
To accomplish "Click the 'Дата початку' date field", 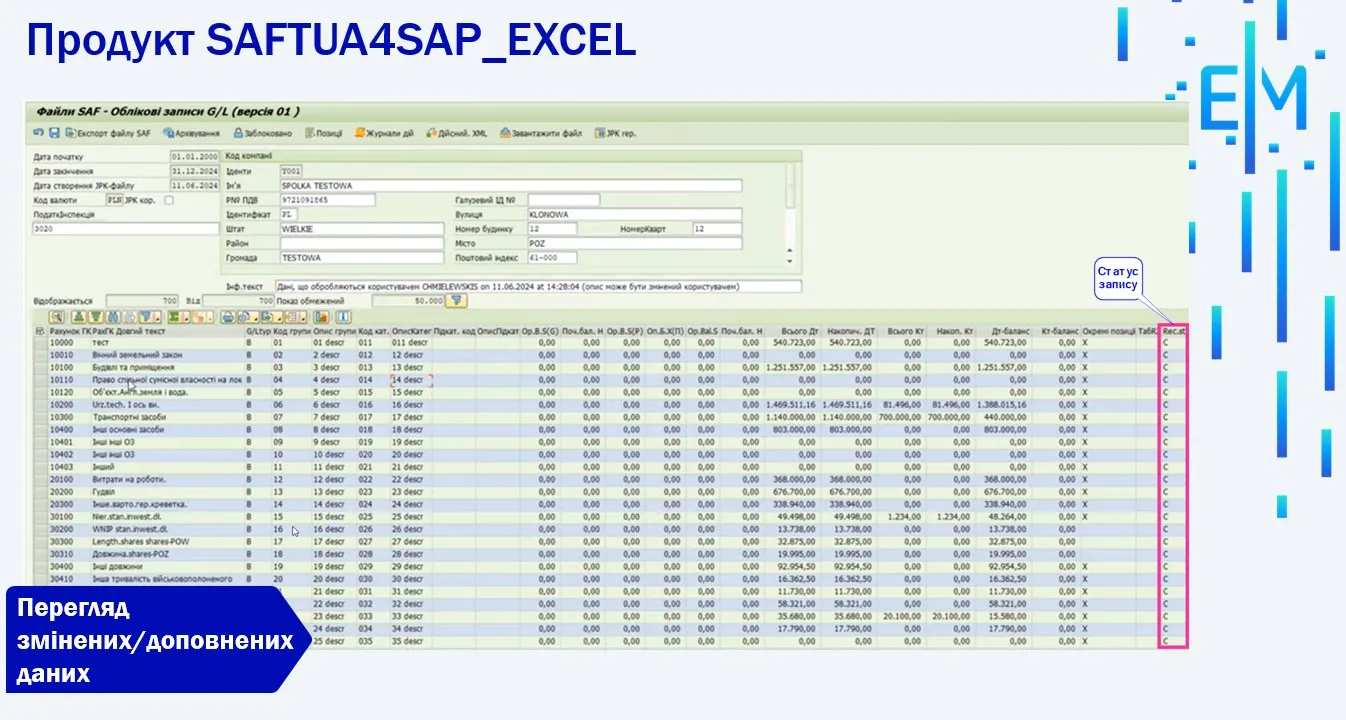I will [194, 157].
